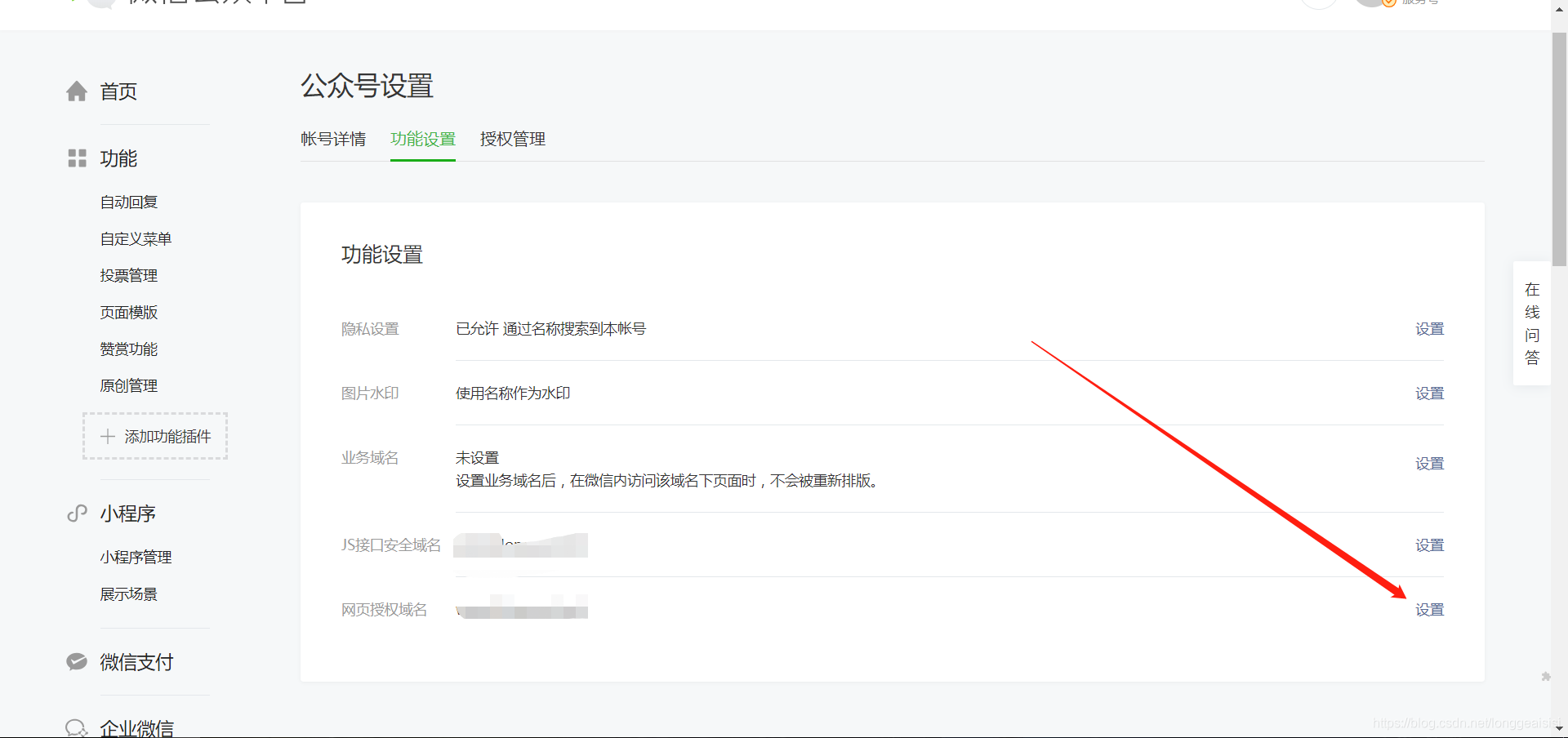
Task: Open 赞赏功能 in the sidebar
Action: pos(129,349)
